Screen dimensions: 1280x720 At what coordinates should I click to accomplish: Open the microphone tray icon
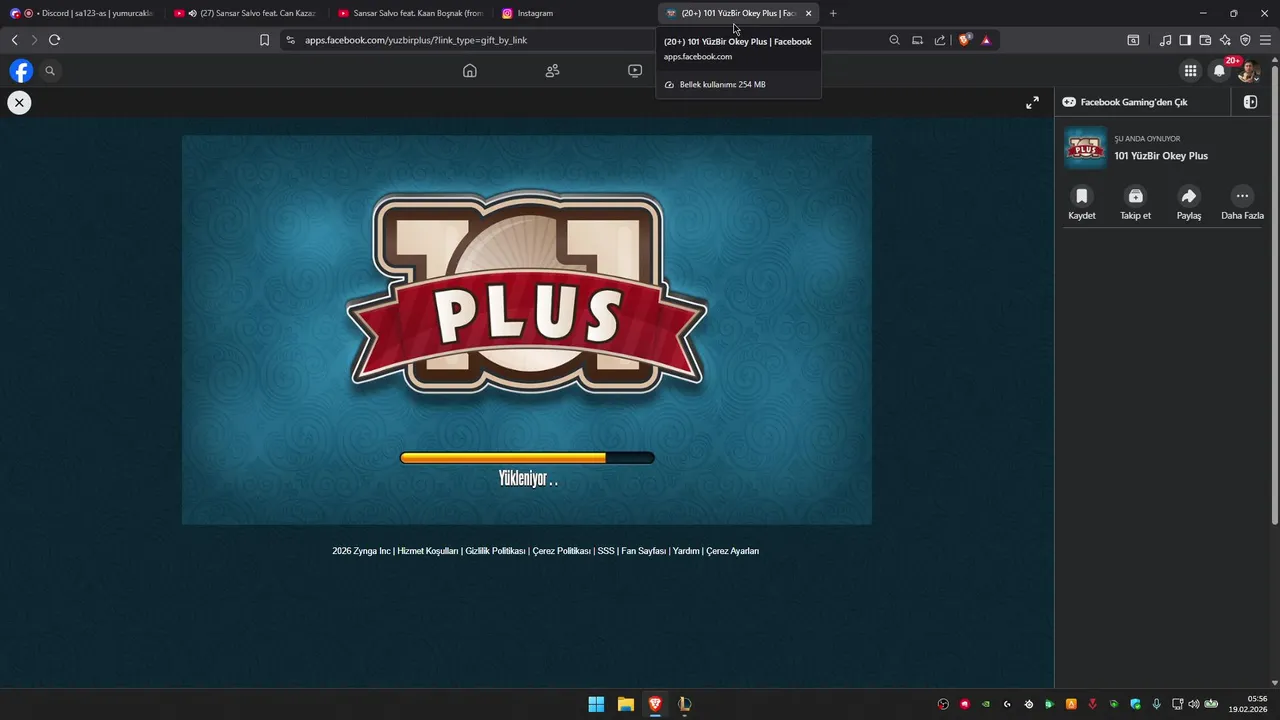point(1157,704)
